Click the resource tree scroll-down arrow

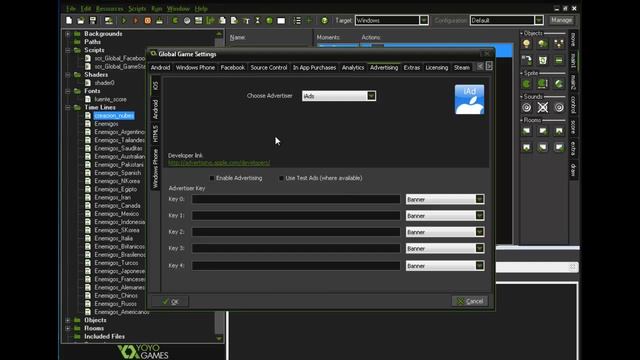(219, 338)
